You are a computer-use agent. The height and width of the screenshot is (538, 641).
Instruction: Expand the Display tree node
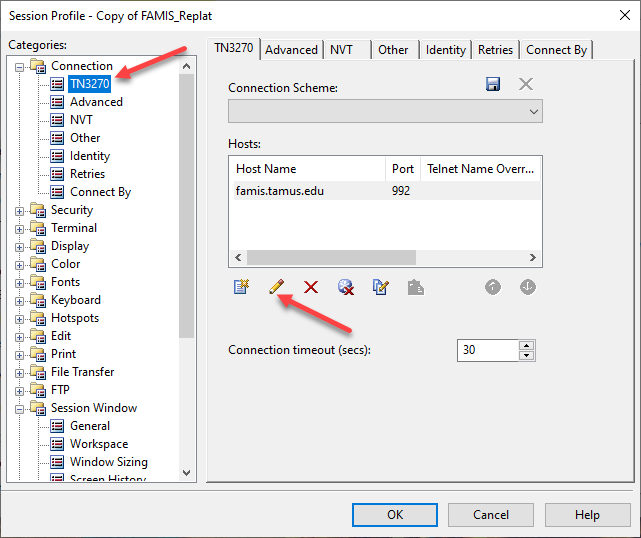click(x=19, y=247)
